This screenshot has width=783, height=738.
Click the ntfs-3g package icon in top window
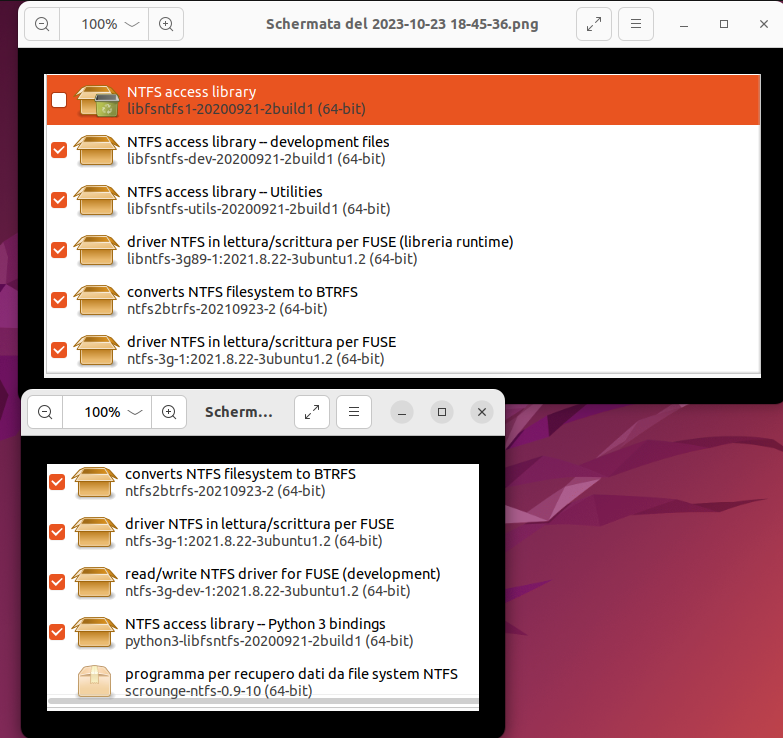coord(96,350)
